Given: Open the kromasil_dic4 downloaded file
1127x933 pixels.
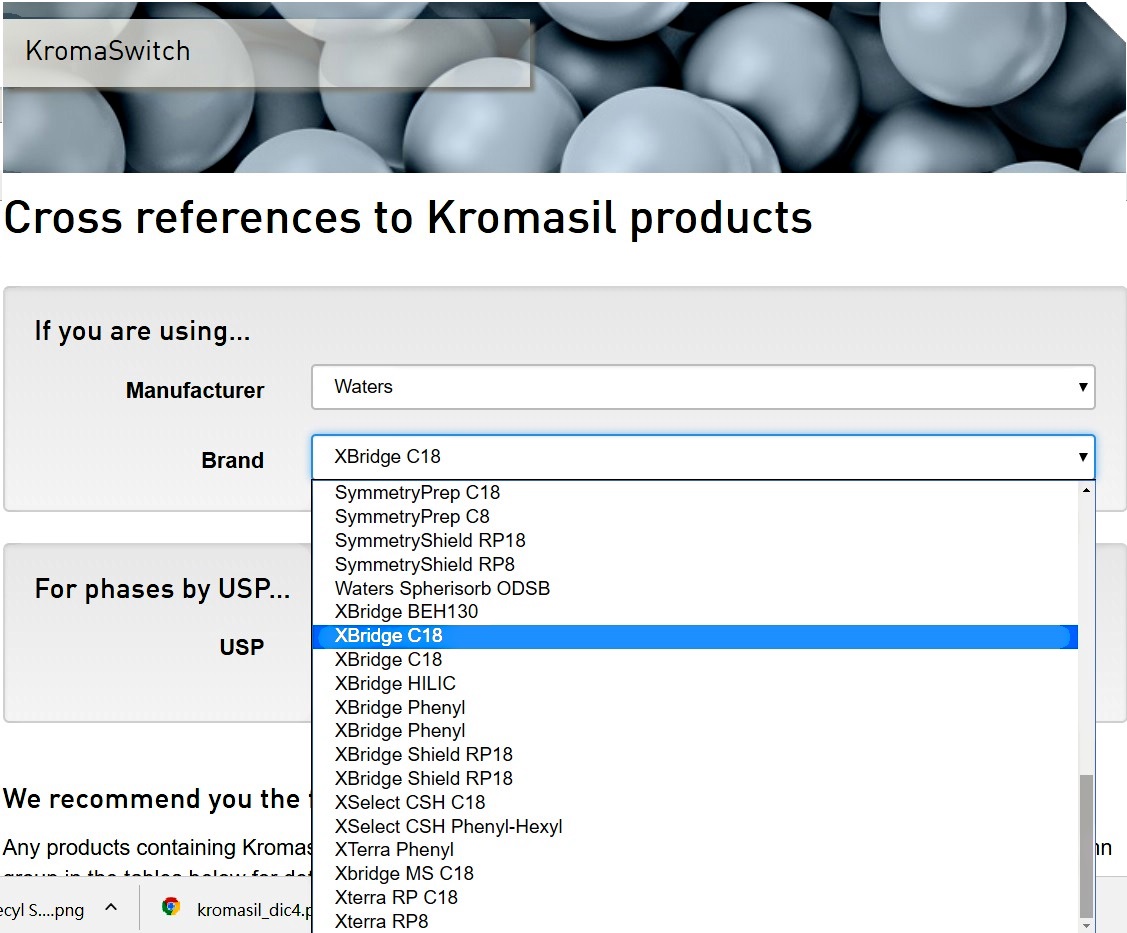Looking at the screenshot, I should click(254, 910).
